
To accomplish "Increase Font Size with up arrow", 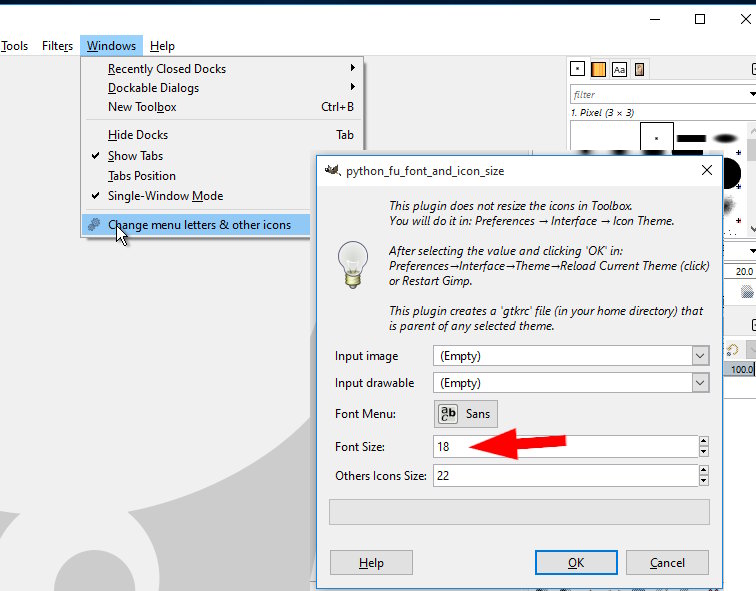I will click(703, 441).
